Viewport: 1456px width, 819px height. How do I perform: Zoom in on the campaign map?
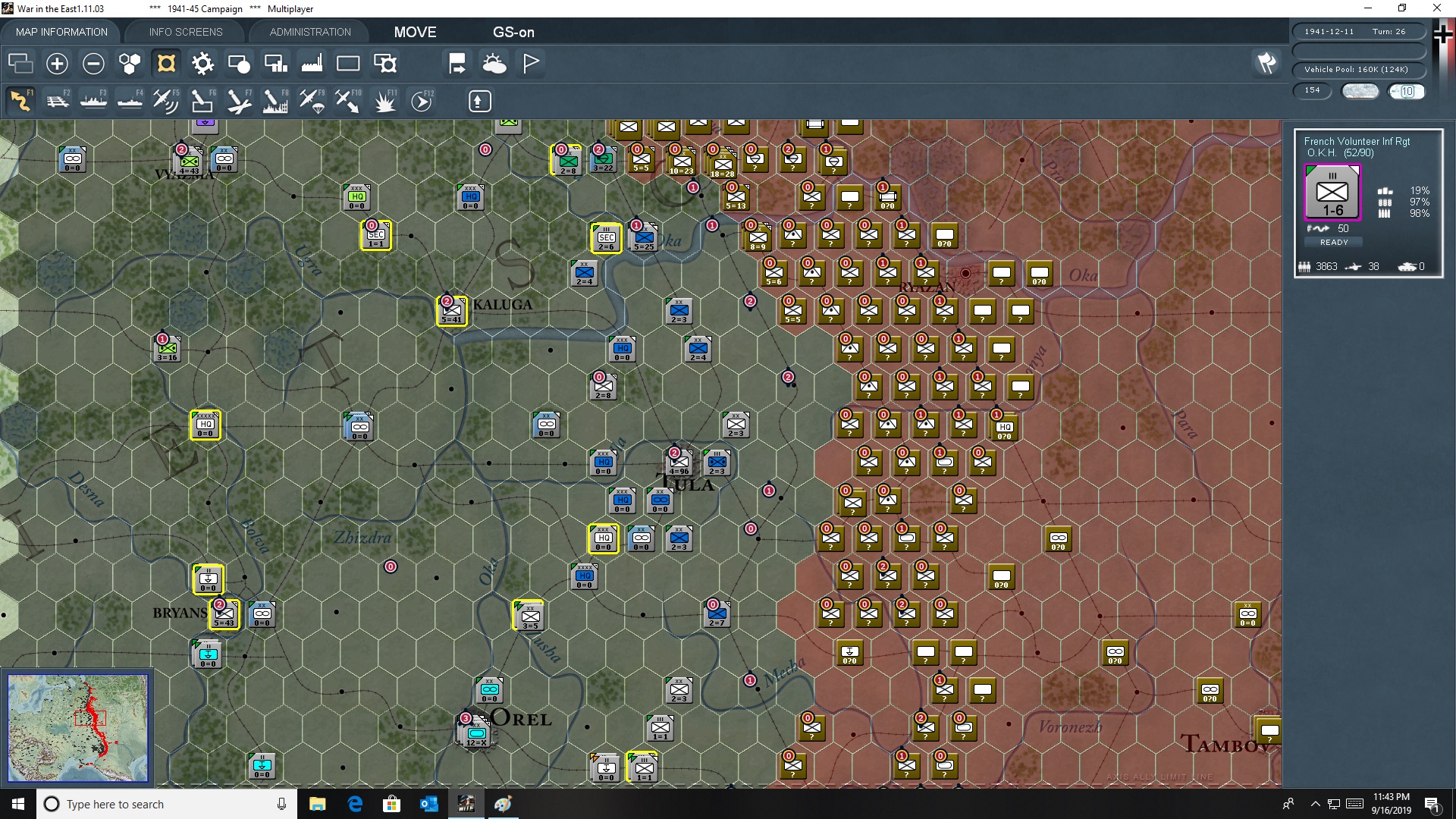[57, 64]
